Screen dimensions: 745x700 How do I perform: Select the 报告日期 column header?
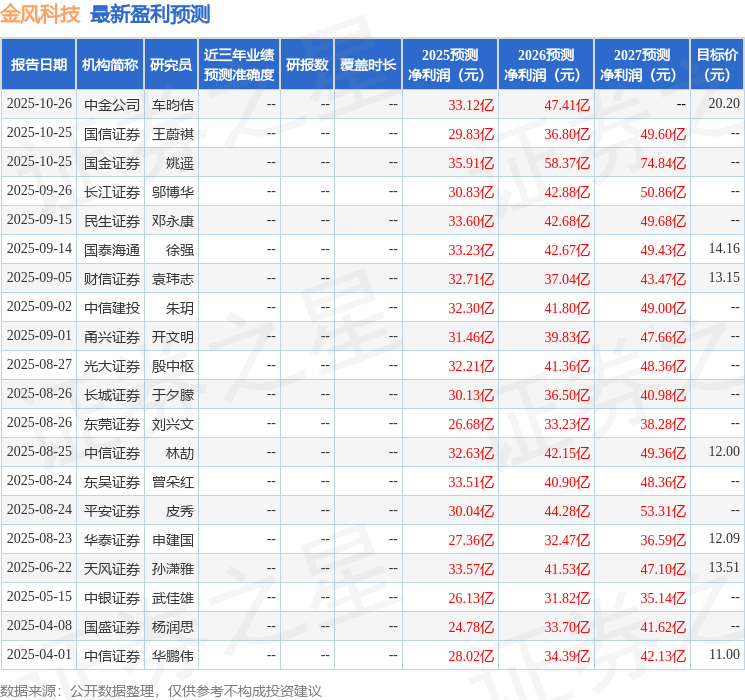click(39, 65)
